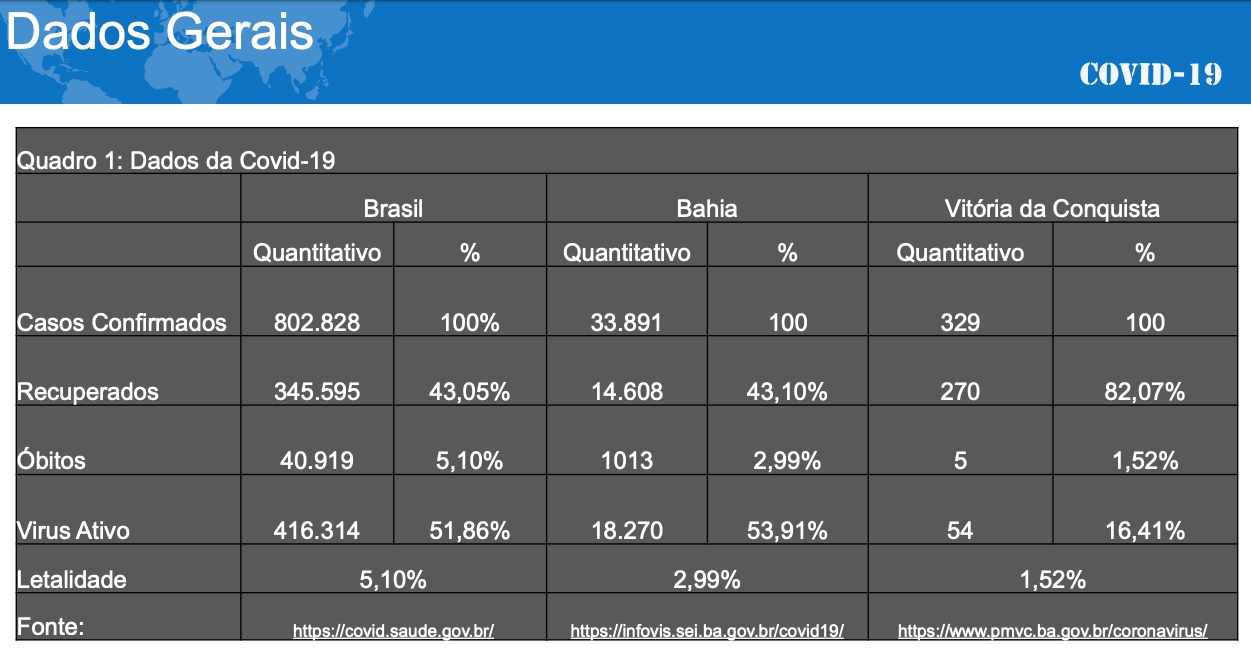Select the 18.270 Bahia active virus cell
The height and width of the screenshot is (658, 1251).
pyautogui.click(x=627, y=529)
